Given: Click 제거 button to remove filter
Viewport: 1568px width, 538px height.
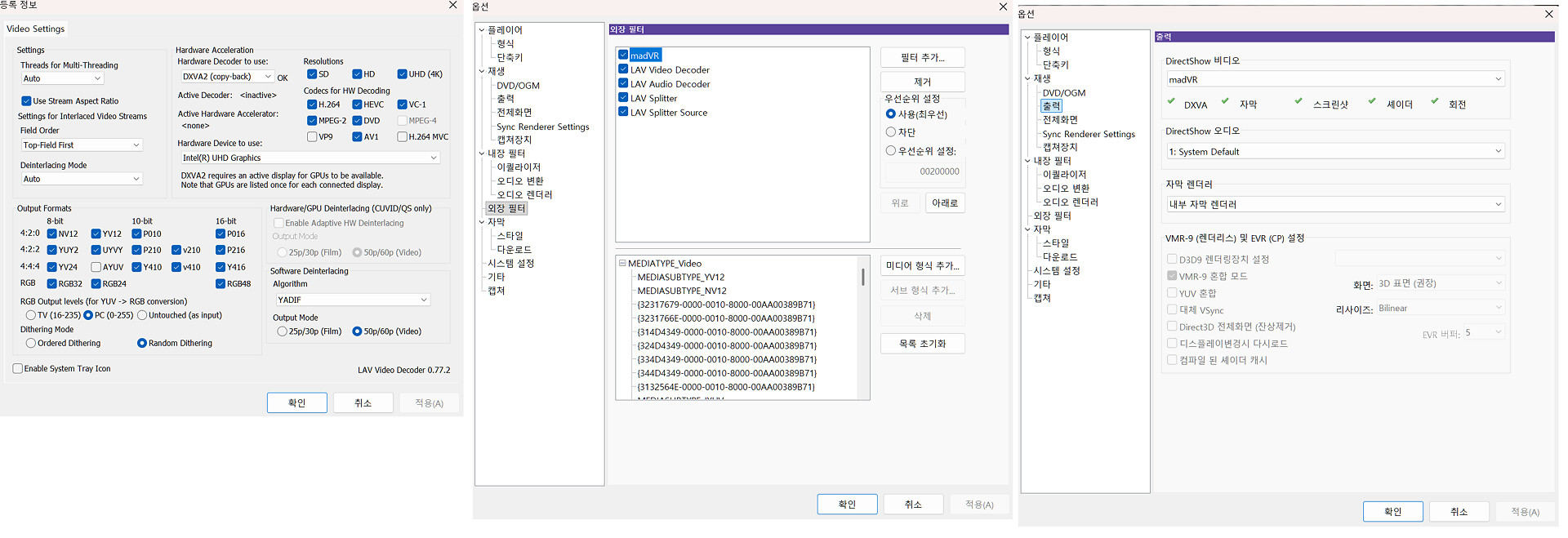Looking at the screenshot, I should point(923,82).
